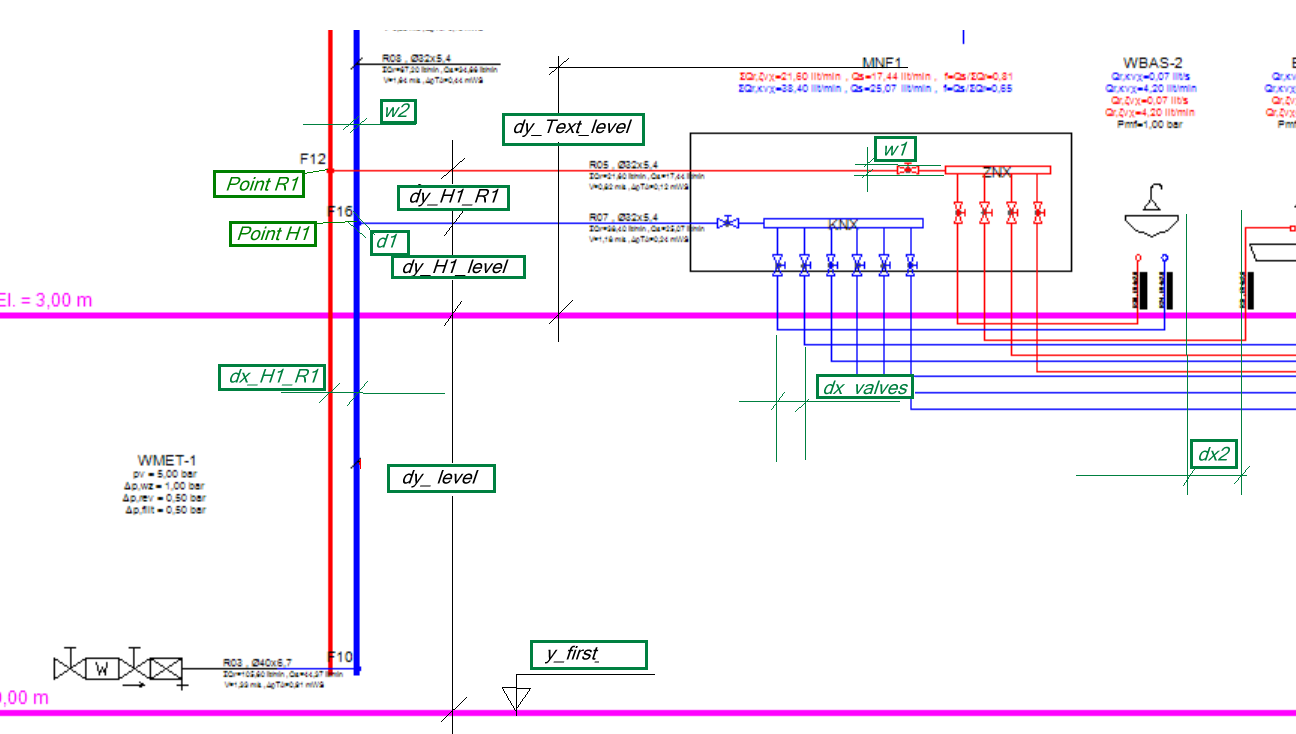Viewport: 1296px width, 734px height.
Task: Select pipe label R03 Ø40x6,7
Action: (256, 663)
